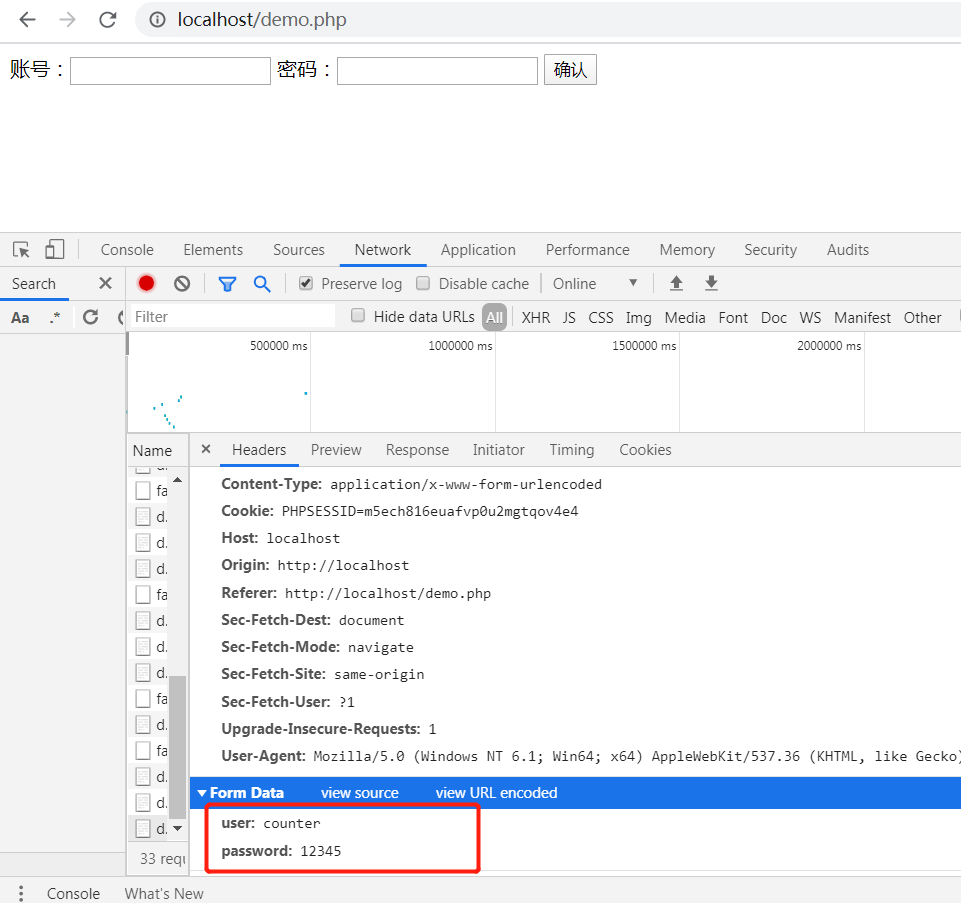961x903 pixels.
Task: View the Response sub-tab
Action: 417,449
